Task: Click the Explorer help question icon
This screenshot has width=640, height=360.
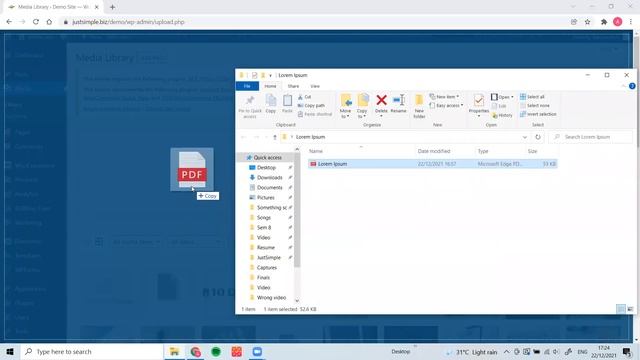Action: coord(632,86)
